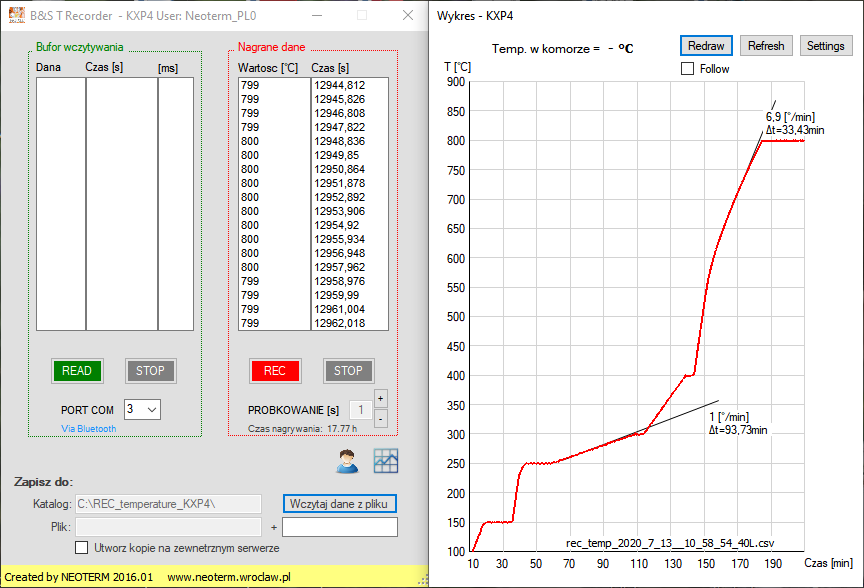Screen dimensions: 864x588
Task: Click the red REC button
Action: [x=275, y=371]
